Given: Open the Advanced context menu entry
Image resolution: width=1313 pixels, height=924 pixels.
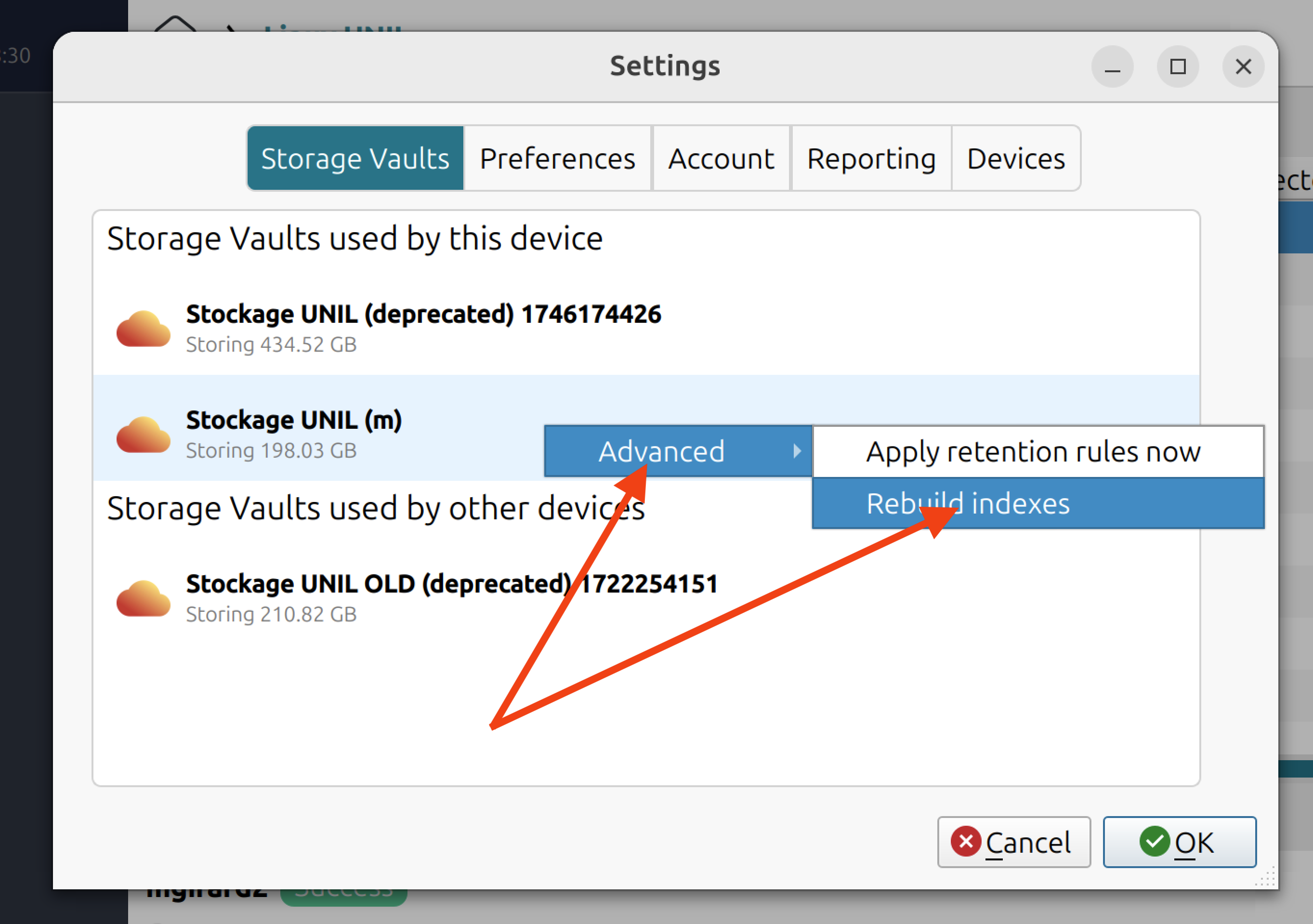Looking at the screenshot, I should point(661,451).
